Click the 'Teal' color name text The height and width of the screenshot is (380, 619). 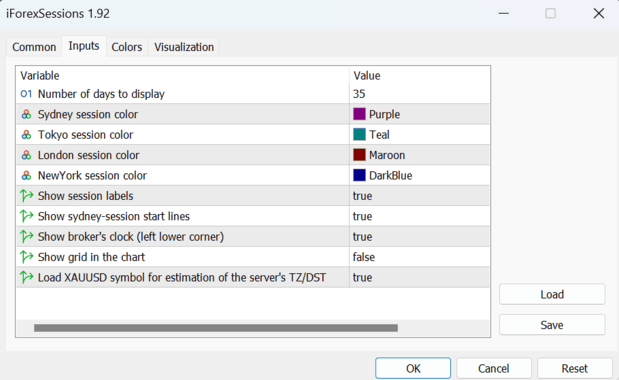[x=379, y=135]
